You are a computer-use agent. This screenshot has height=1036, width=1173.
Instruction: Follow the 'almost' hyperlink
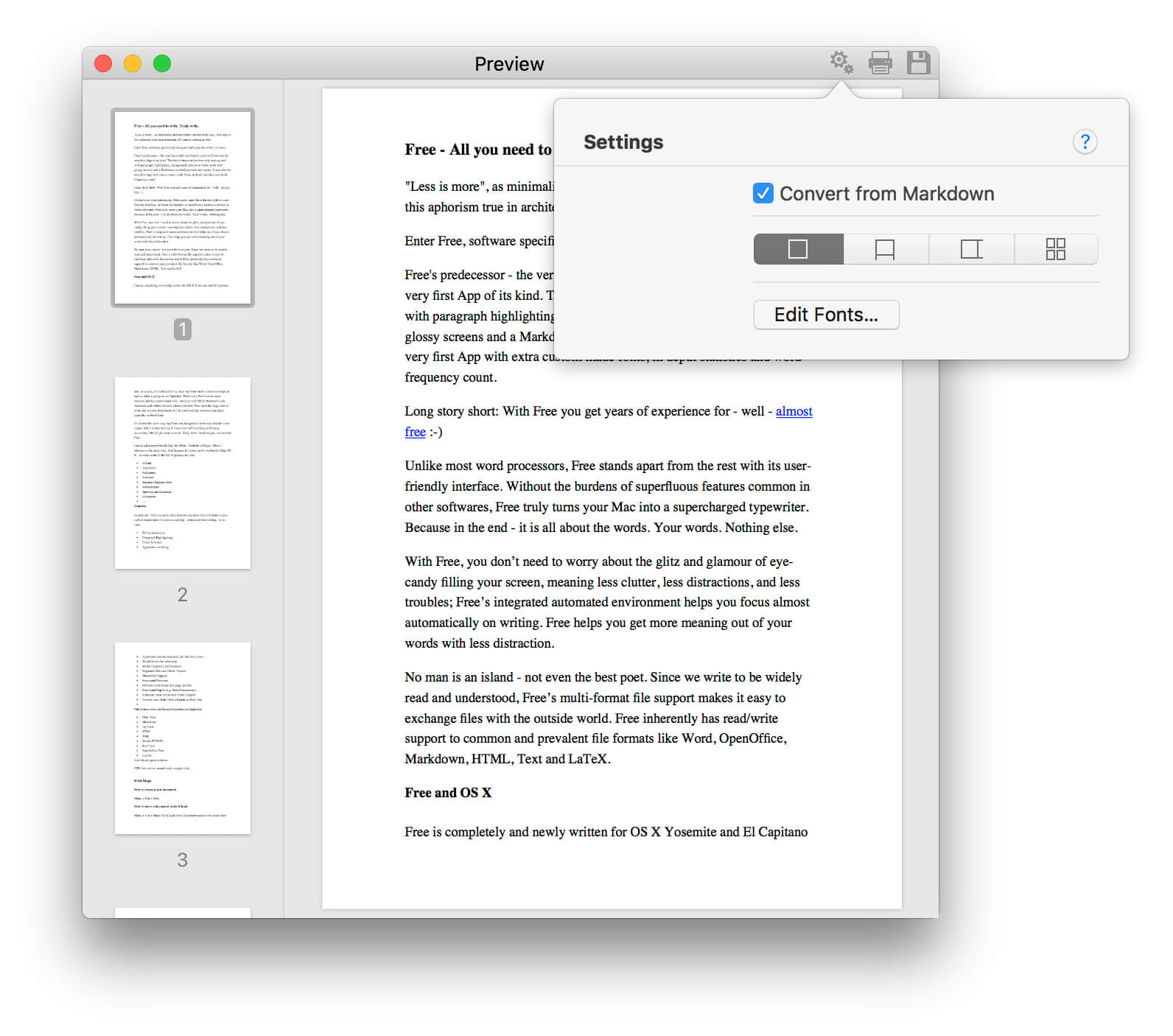[x=794, y=411]
